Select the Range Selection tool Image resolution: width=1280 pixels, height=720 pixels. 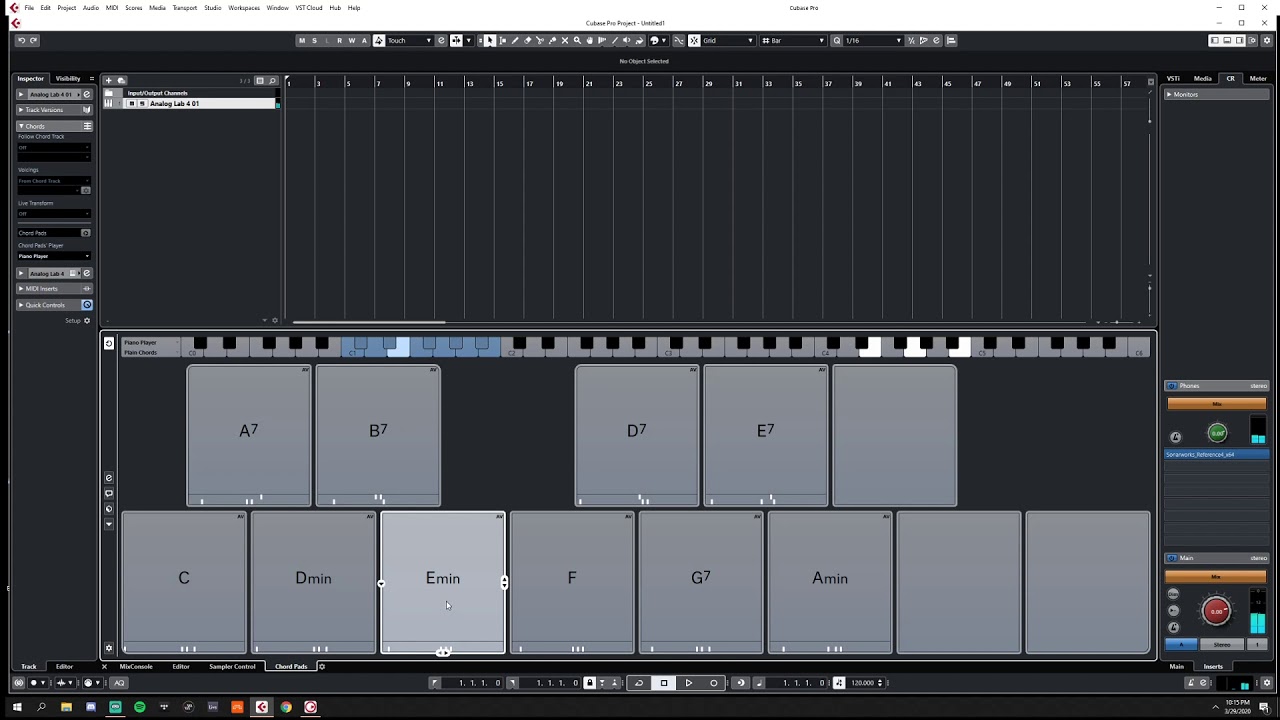[x=502, y=40]
